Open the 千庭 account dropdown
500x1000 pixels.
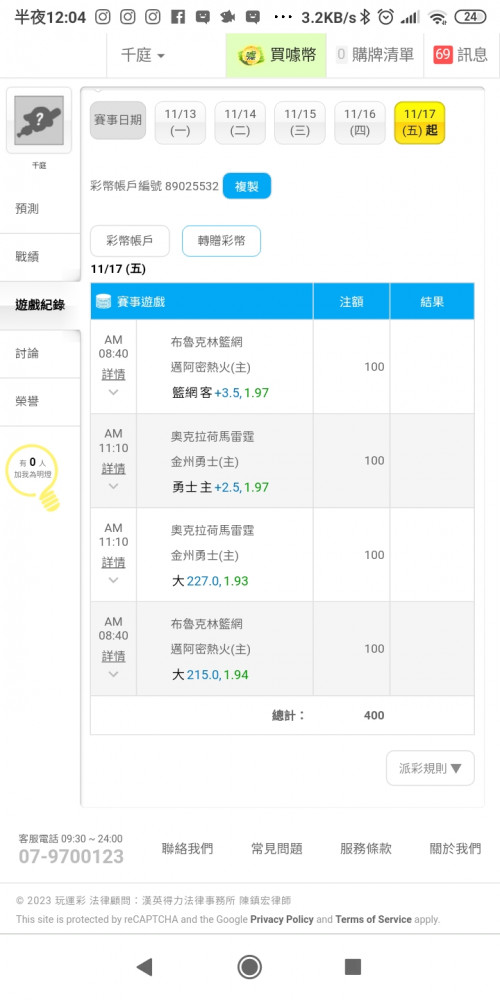coord(143,55)
